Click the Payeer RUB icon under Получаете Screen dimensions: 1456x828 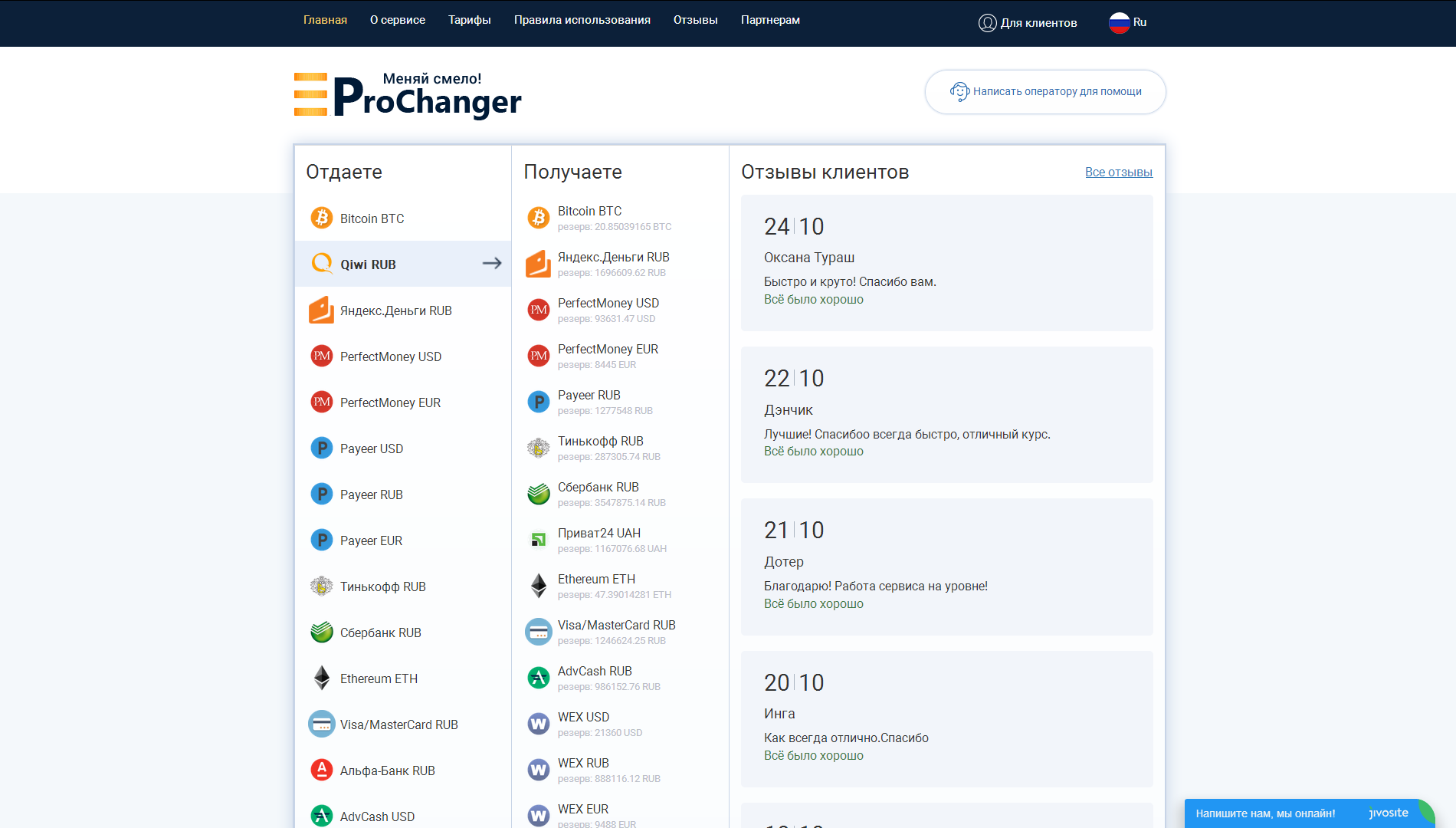(x=539, y=402)
